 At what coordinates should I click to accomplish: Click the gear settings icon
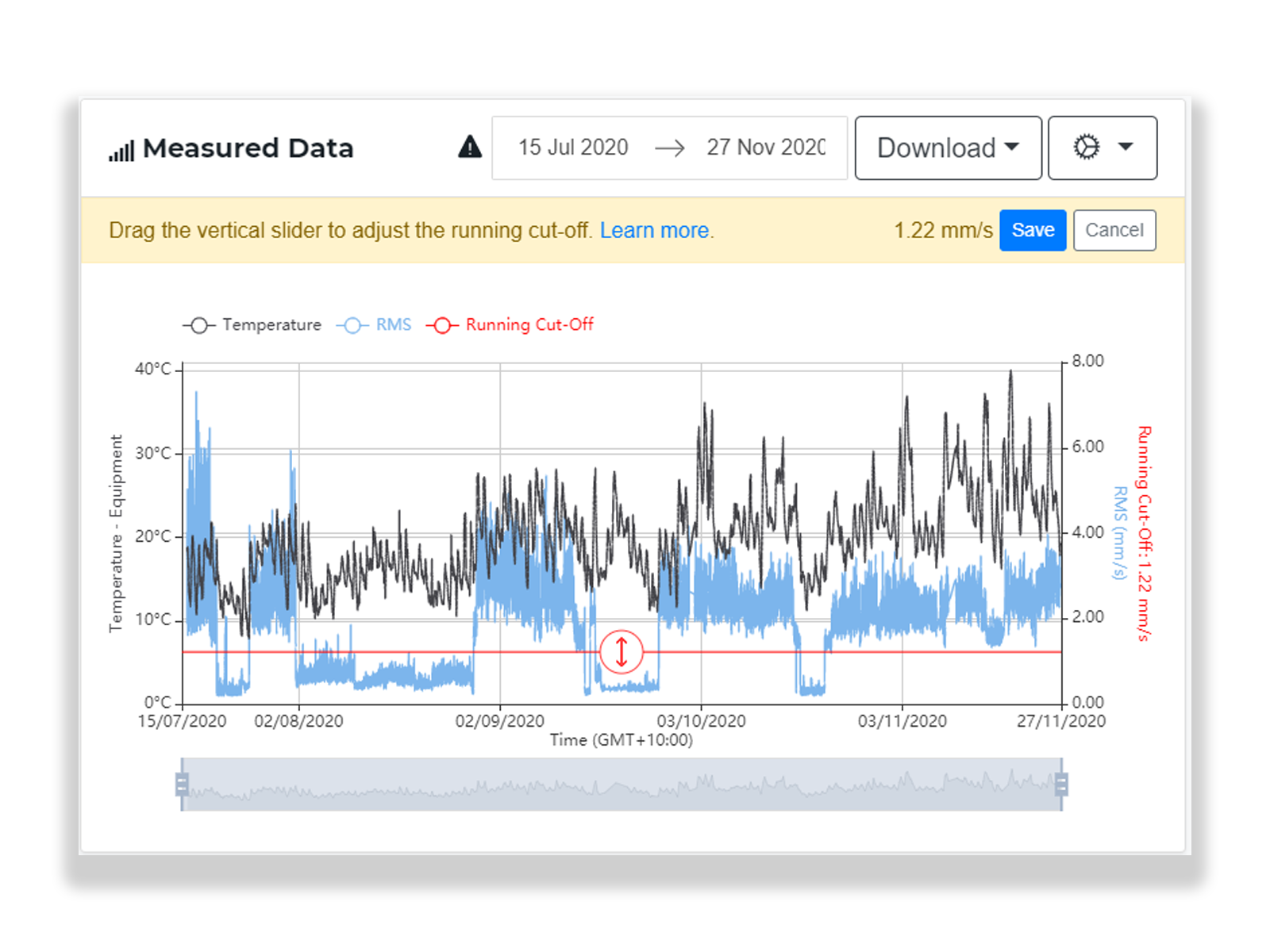[x=1087, y=148]
